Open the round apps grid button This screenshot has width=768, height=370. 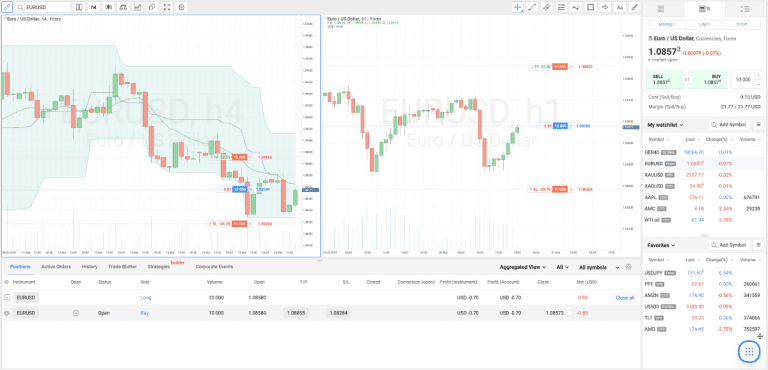[748, 351]
